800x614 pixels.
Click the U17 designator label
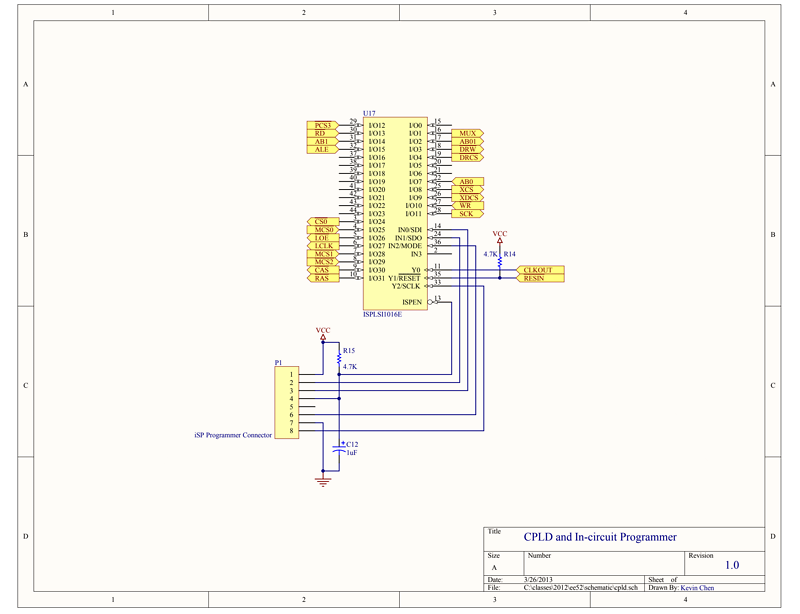369,113
